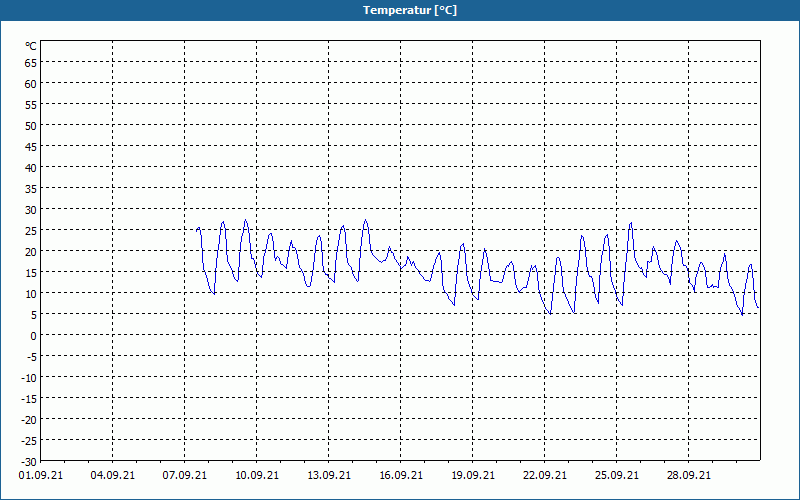800x500 pixels.
Task: Click the Temperatur [°C] chart title
Action: point(410,10)
